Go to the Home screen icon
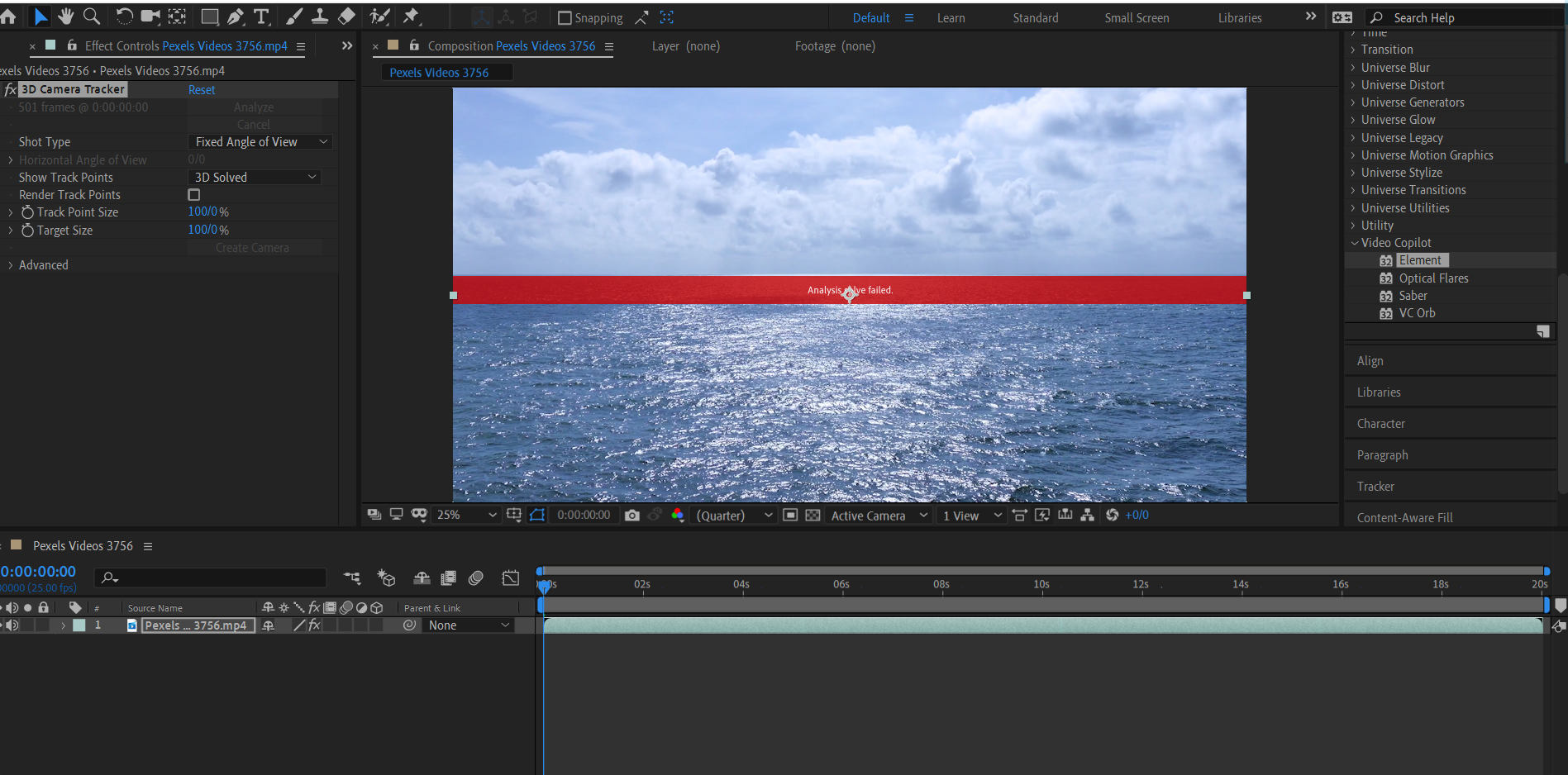This screenshot has height=775, width=1568. pos(8,16)
